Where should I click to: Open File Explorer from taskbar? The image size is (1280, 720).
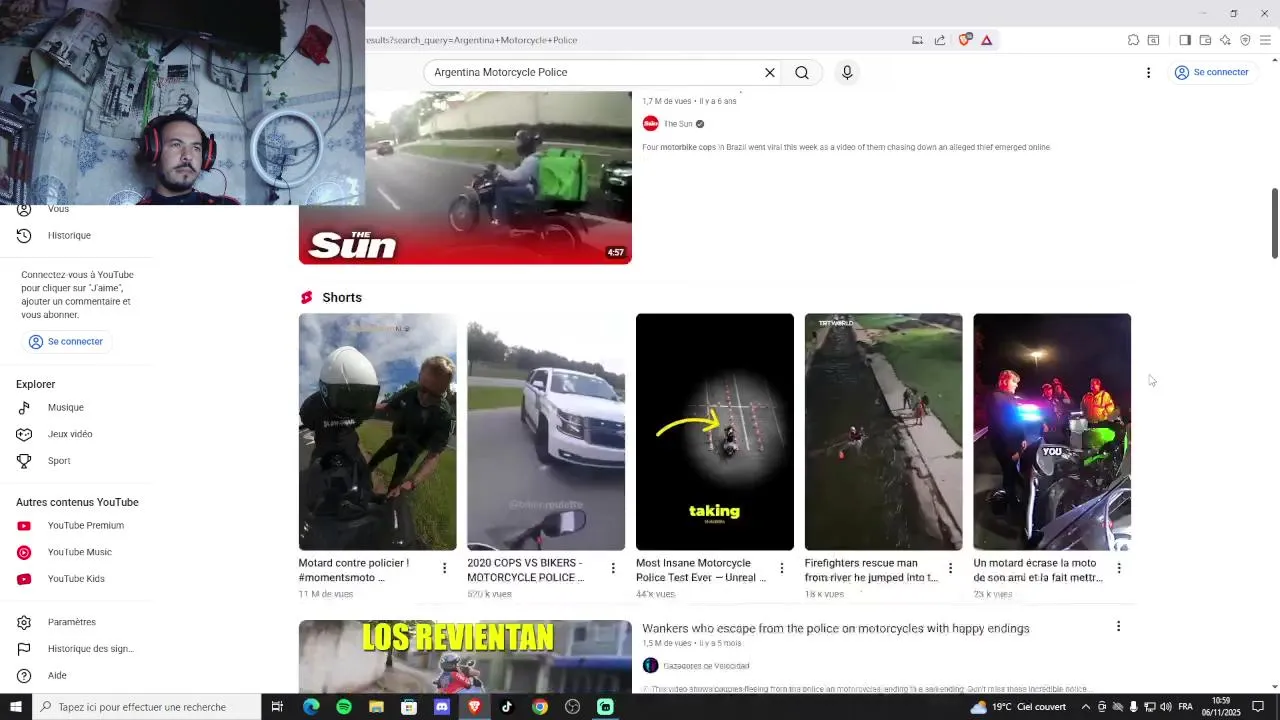point(376,707)
